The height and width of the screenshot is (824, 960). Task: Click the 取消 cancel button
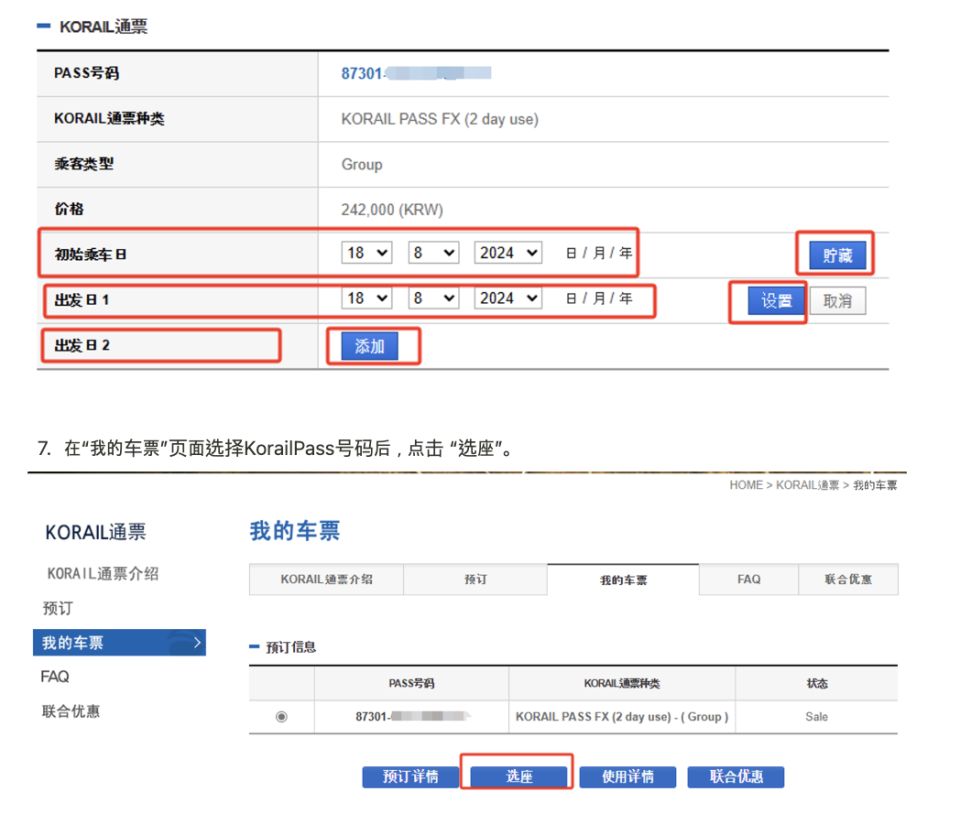pyautogui.click(x=837, y=301)
